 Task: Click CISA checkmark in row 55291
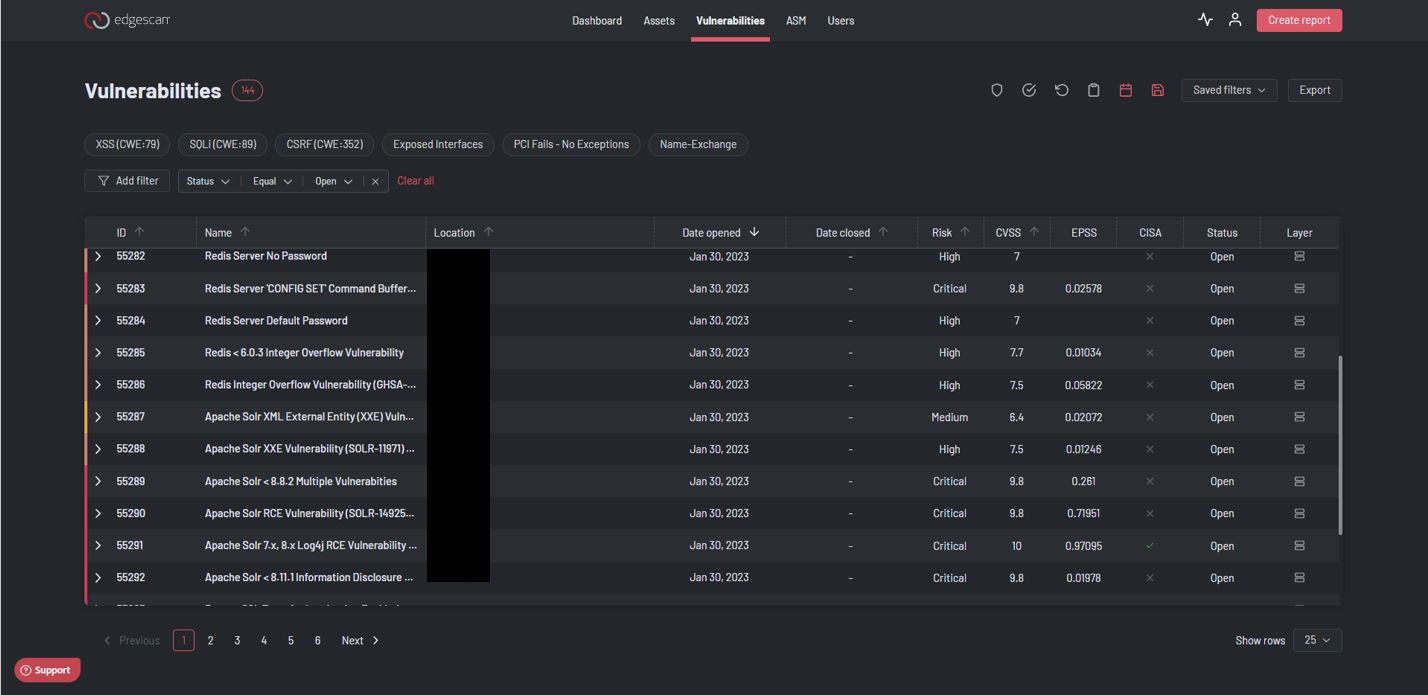click(x=1150, y=545)
